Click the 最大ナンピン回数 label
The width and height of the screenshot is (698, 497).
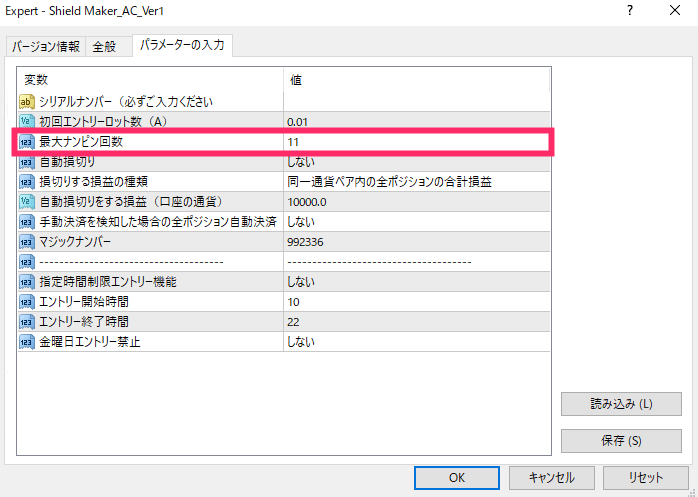coord(81,142)
